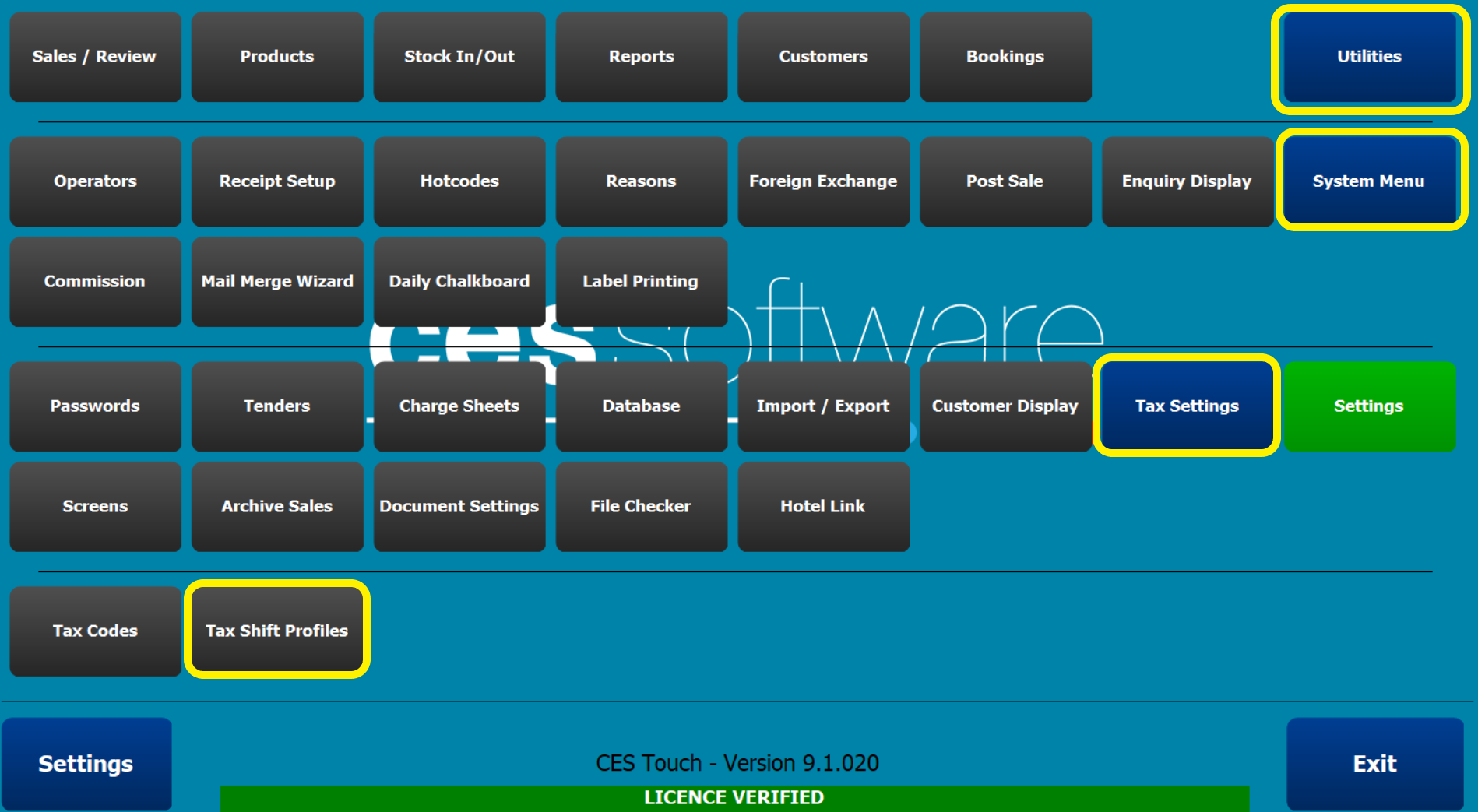The width and height of the screenshot is (1478, 812).
Task: Open the Customers section
Action: pyautogui.click(x=823, y=57)
